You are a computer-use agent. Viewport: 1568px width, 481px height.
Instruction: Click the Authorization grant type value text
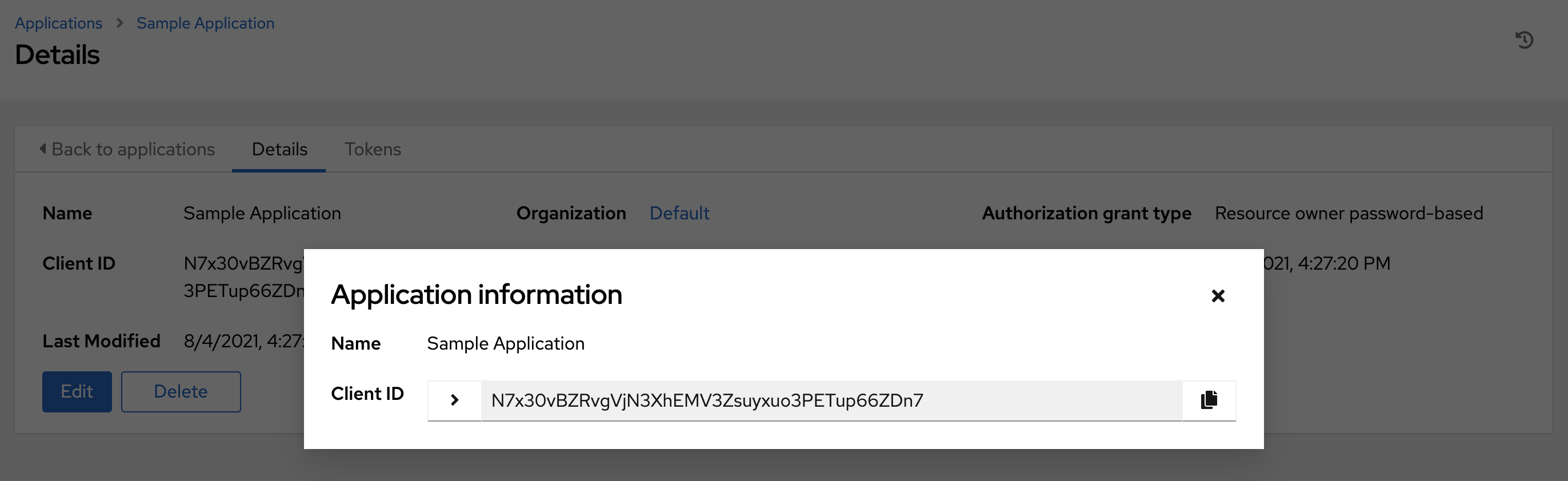click(1348, 213)
